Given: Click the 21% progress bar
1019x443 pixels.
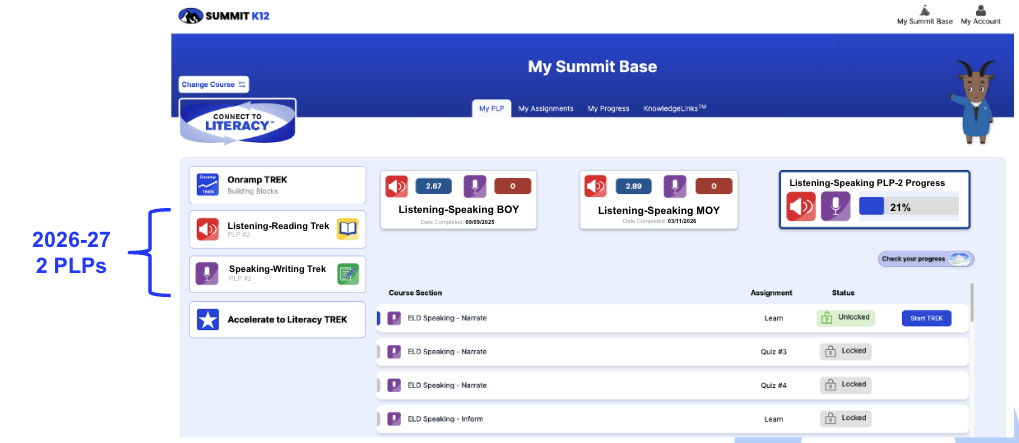Looking at the screenshot, I should (909, 207).
